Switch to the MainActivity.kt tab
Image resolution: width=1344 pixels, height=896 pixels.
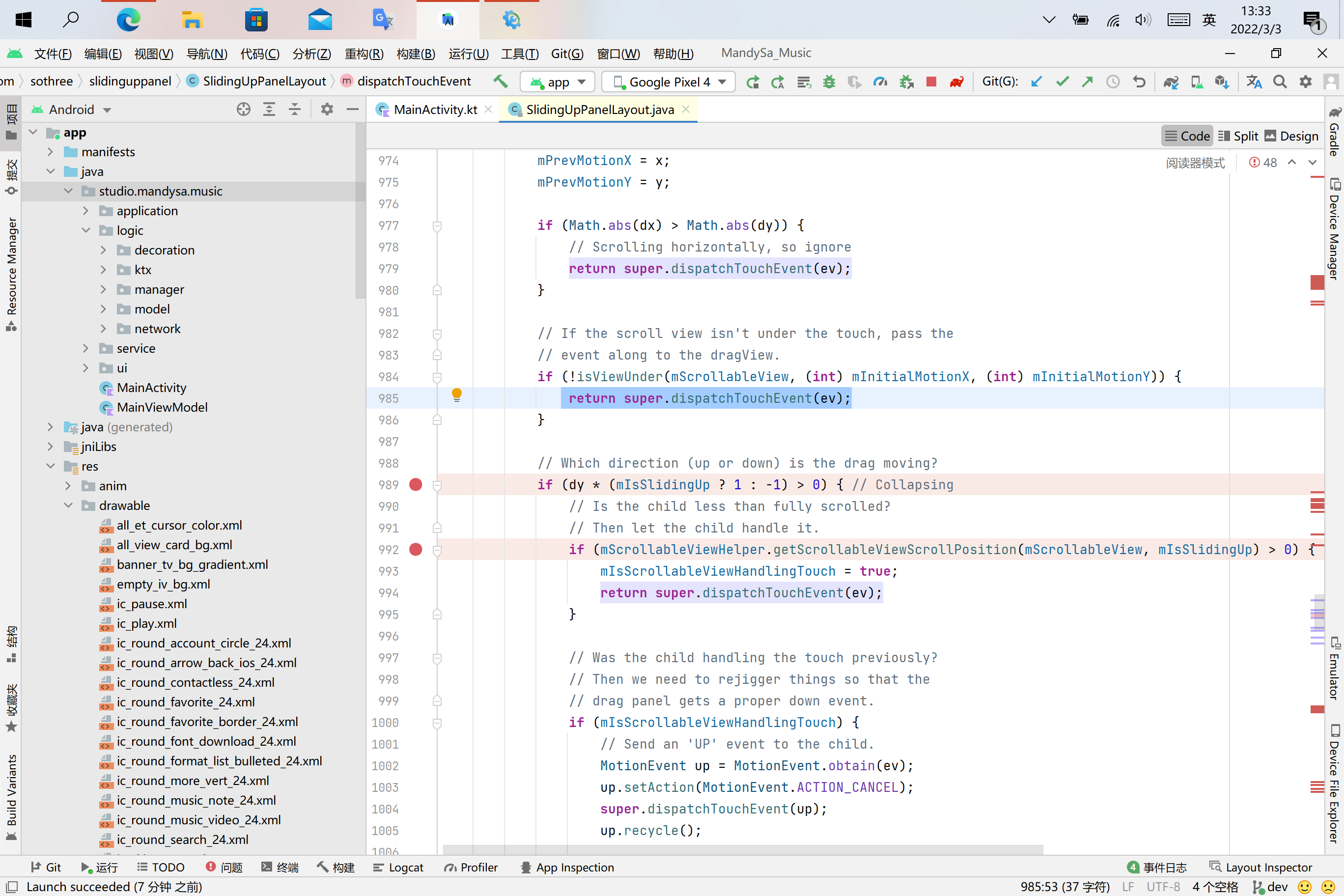point(435,109)
